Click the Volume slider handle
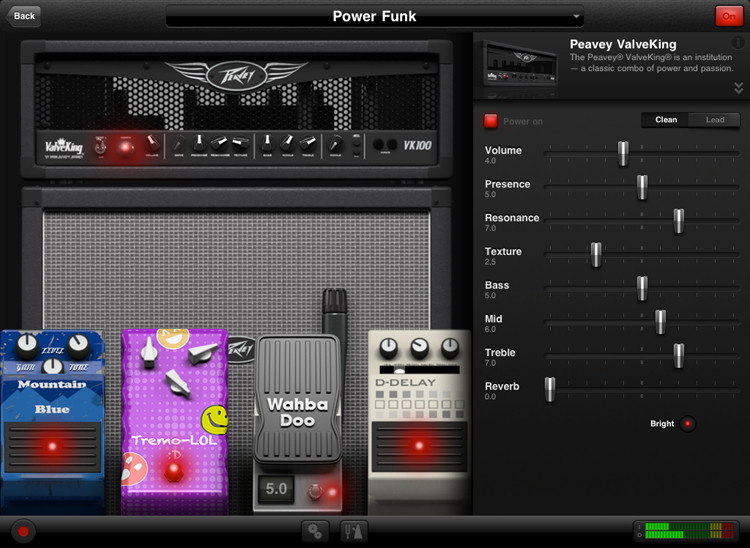Screen dimensions: 750x548 pyautogui.click(x=623, y=153)
